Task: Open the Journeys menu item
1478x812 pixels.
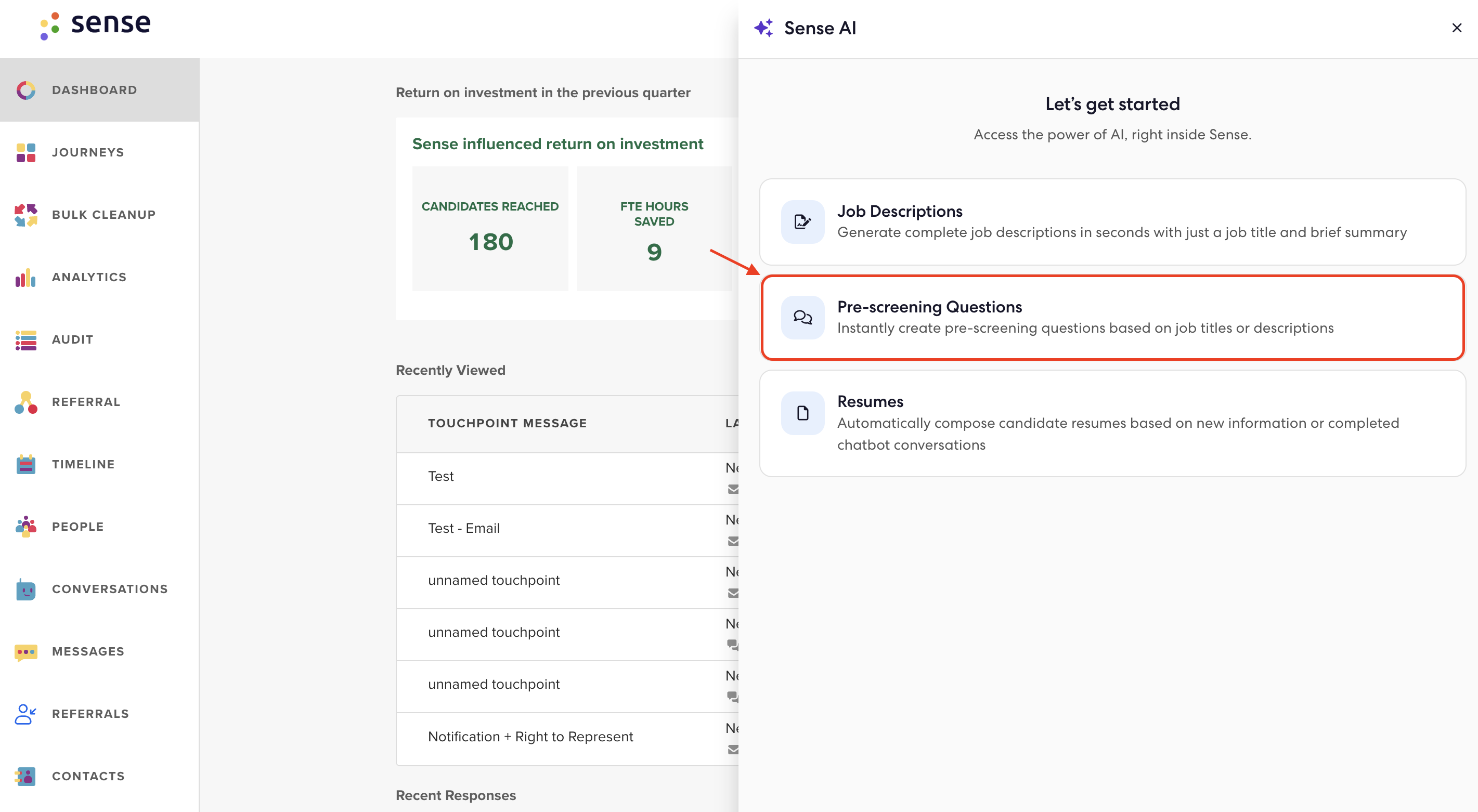Action: [100, 152]
